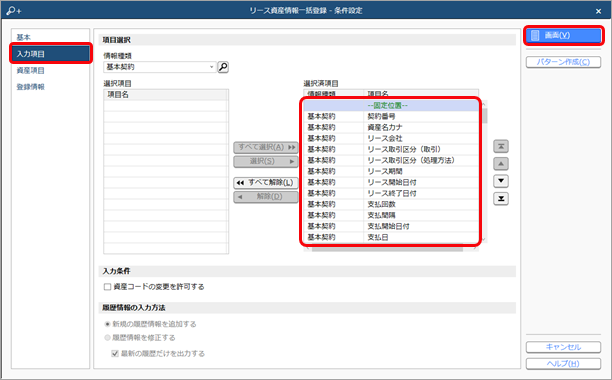Screen dimensions: 612x380
Task: Click すべて選択(A) button
Action: 266,147
